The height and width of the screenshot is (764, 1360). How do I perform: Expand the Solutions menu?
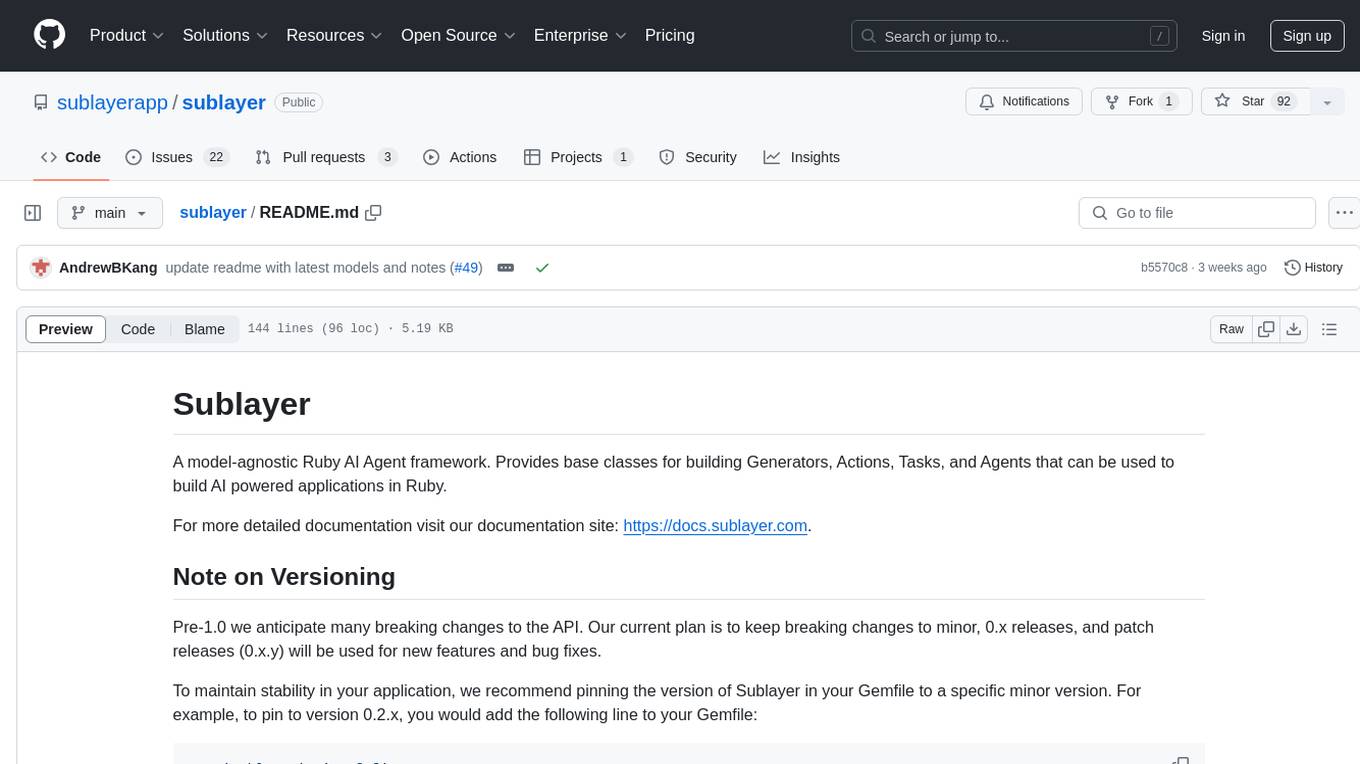[226, 35]
